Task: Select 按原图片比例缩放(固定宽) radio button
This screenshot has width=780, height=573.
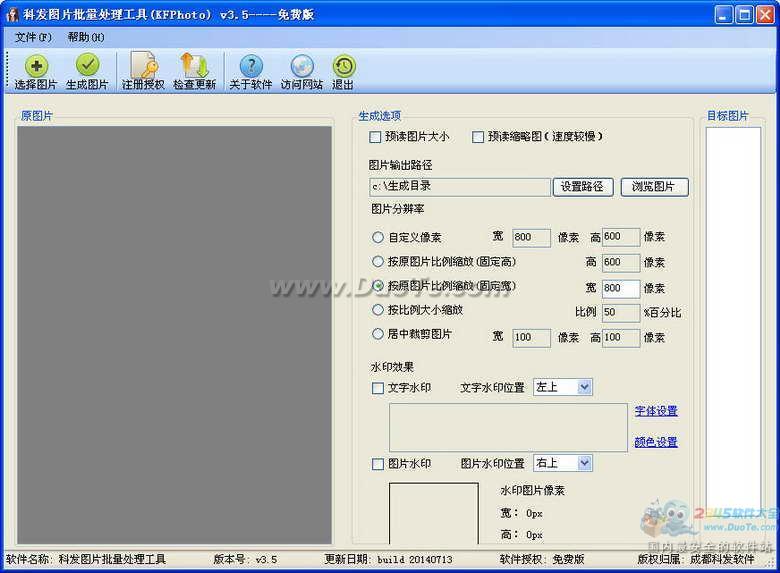Action: (x=378, y=286)
